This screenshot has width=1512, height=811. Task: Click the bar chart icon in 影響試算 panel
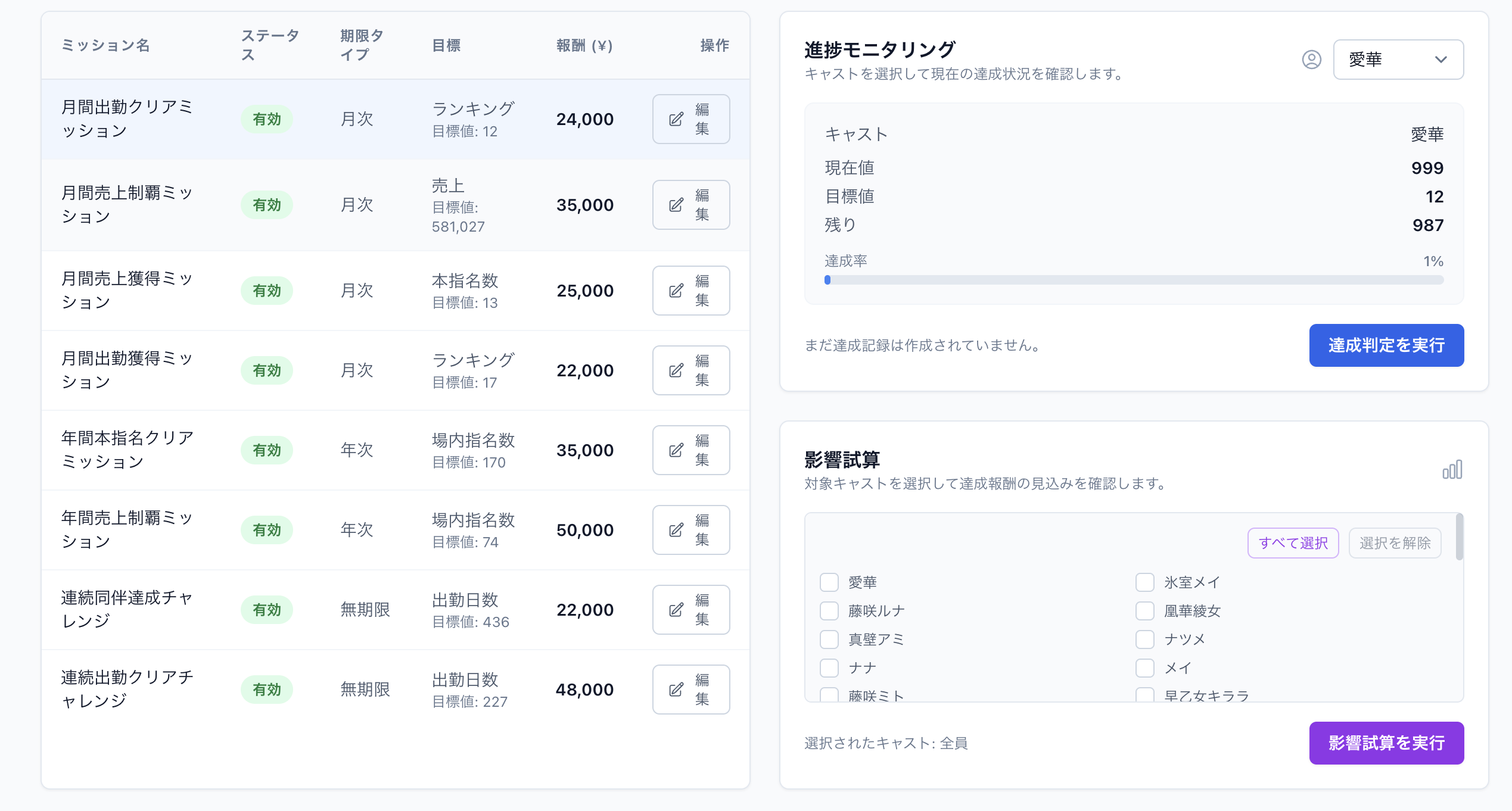pyautogui.click(x=1454, y=470)
